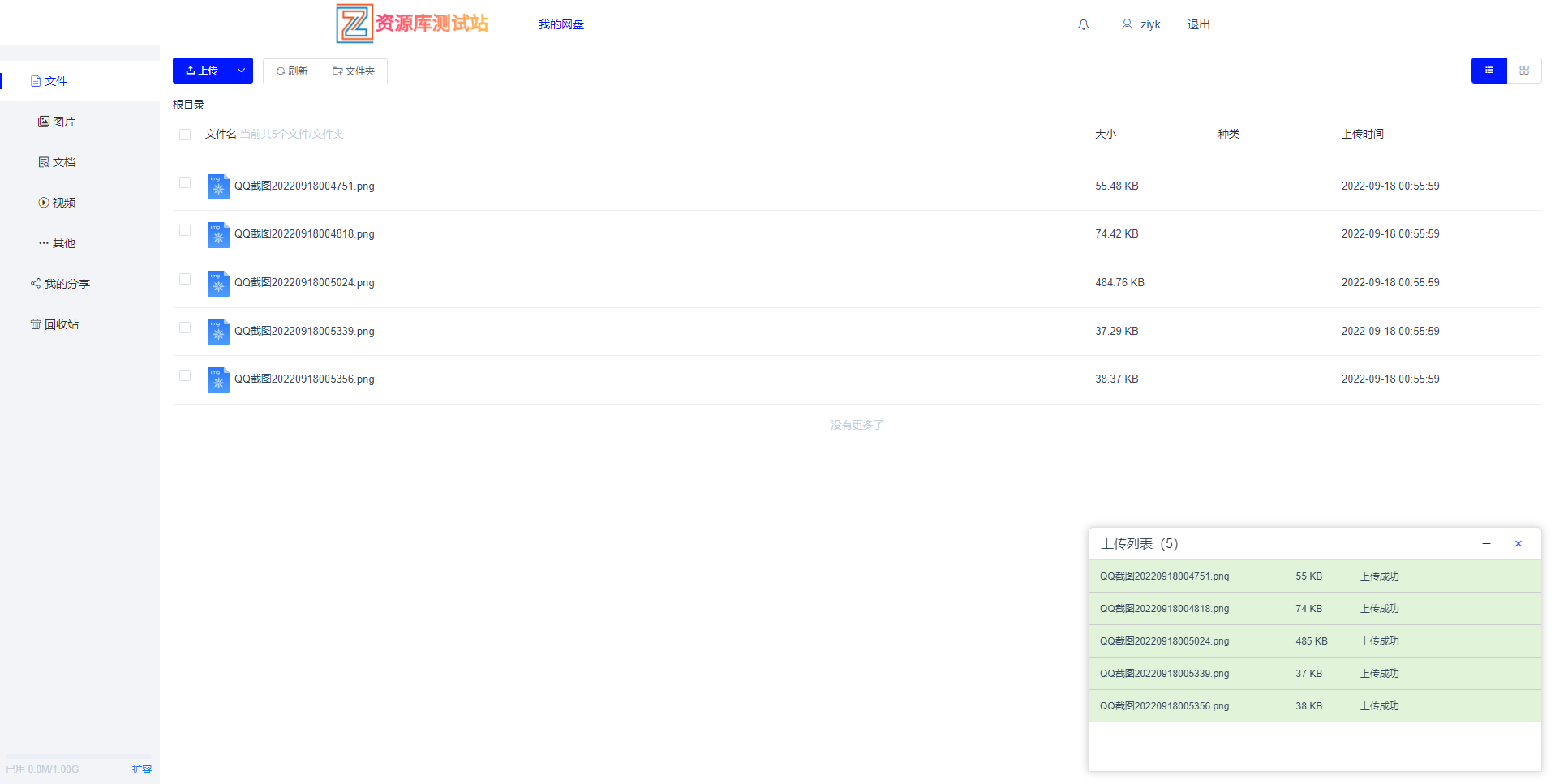Click file icon of QQ截图20220918005024.png row
Screen dimensions: 1555x784
218,283
